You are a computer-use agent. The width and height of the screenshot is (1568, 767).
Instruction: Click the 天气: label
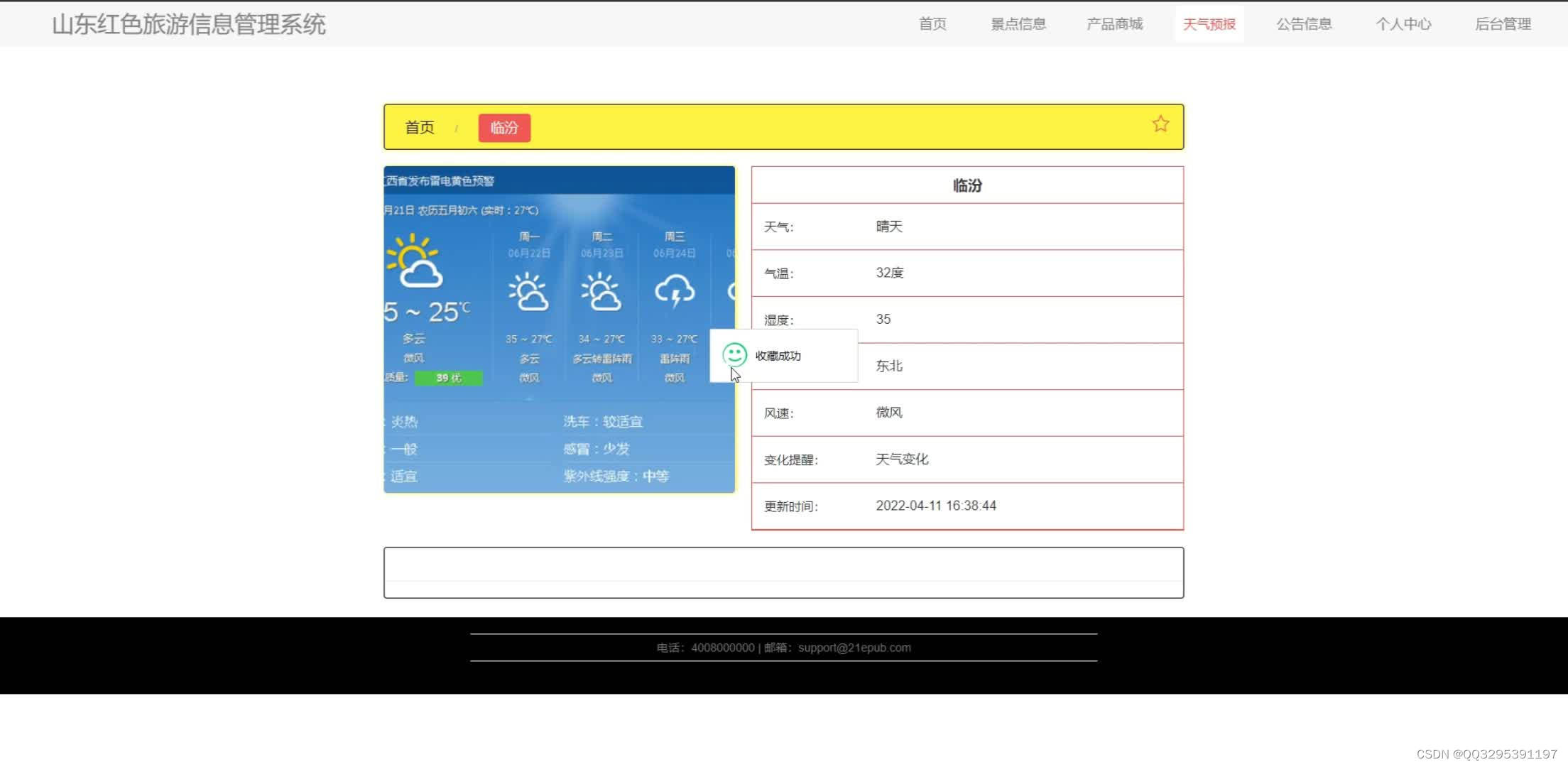[779, 227]
